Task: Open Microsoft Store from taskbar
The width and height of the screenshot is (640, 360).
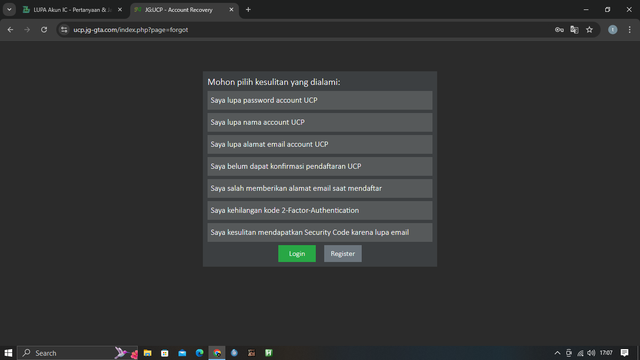Action: tap(164, 353)
